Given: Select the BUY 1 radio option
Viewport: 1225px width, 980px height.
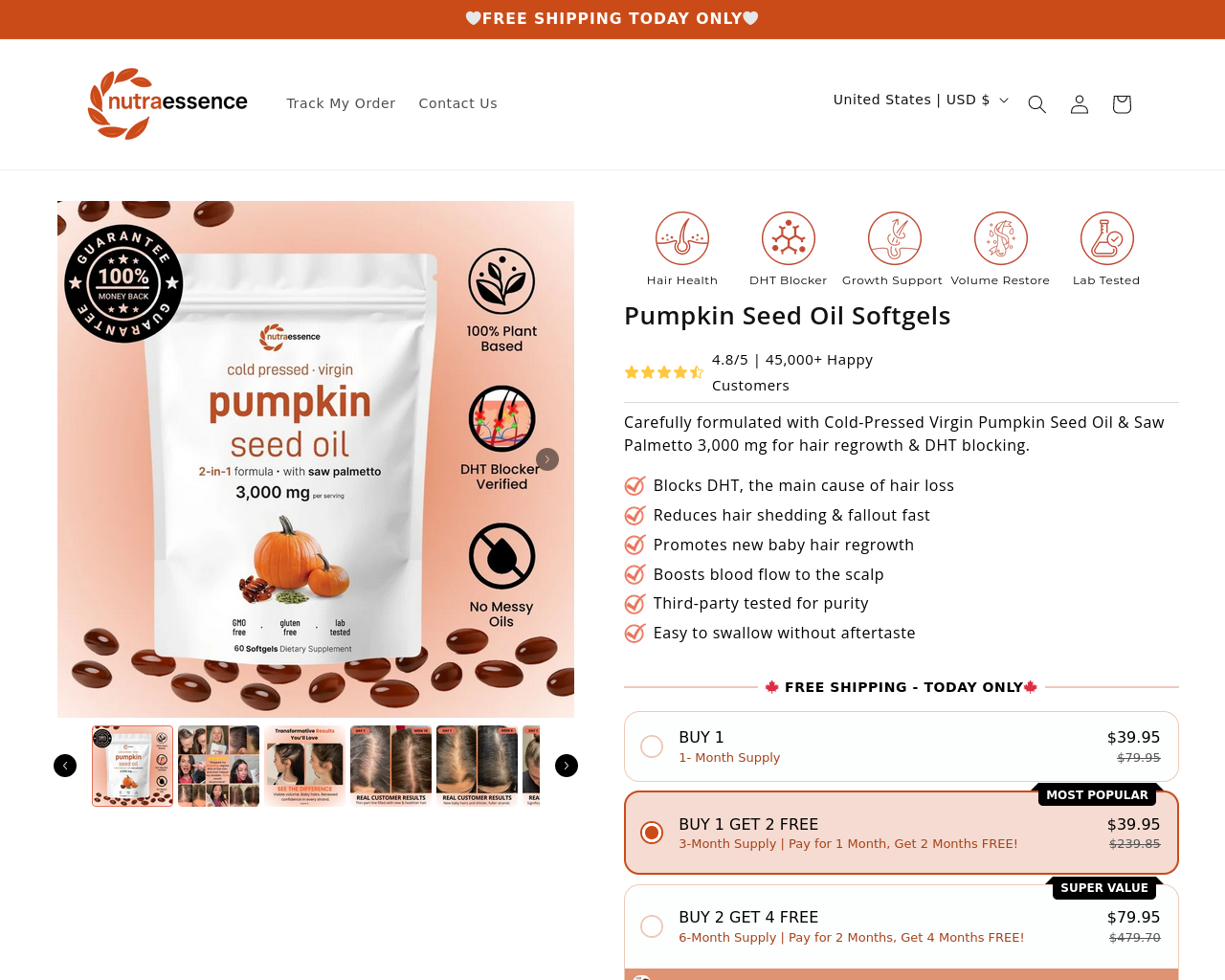Looking at the screenshot, I should 652,746.
